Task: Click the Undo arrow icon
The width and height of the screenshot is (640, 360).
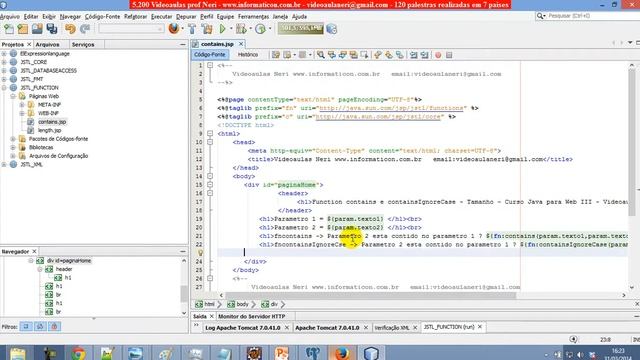Action: tap(70, 29)
